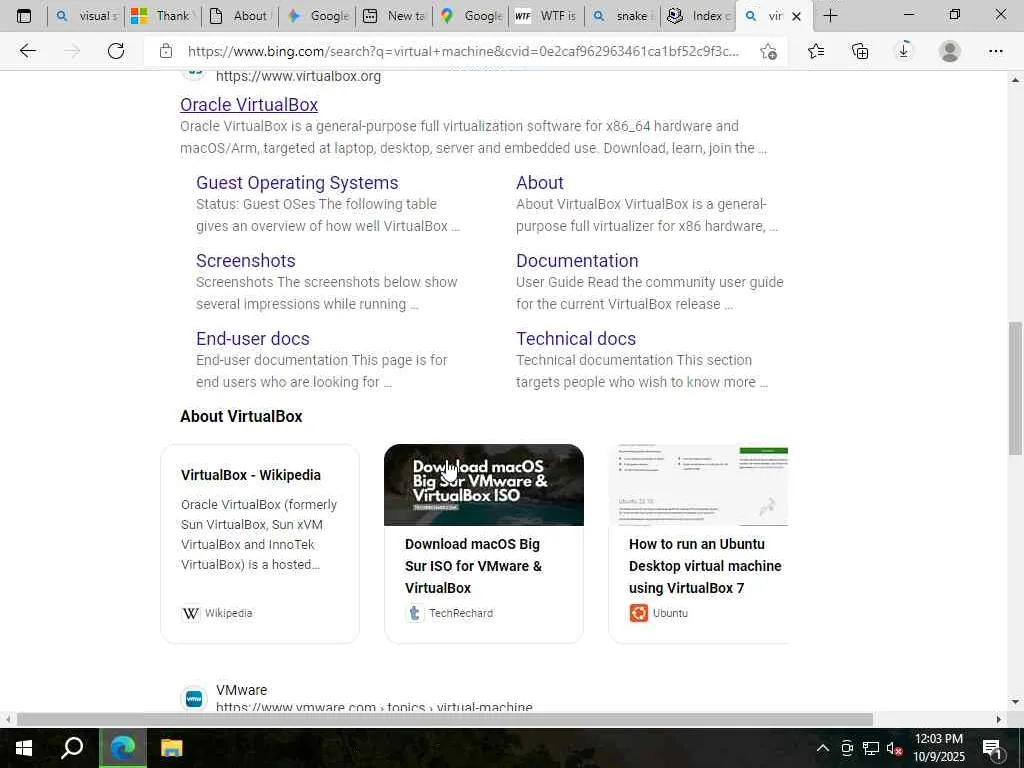Refresh the Bing search page

pos(116,51)
